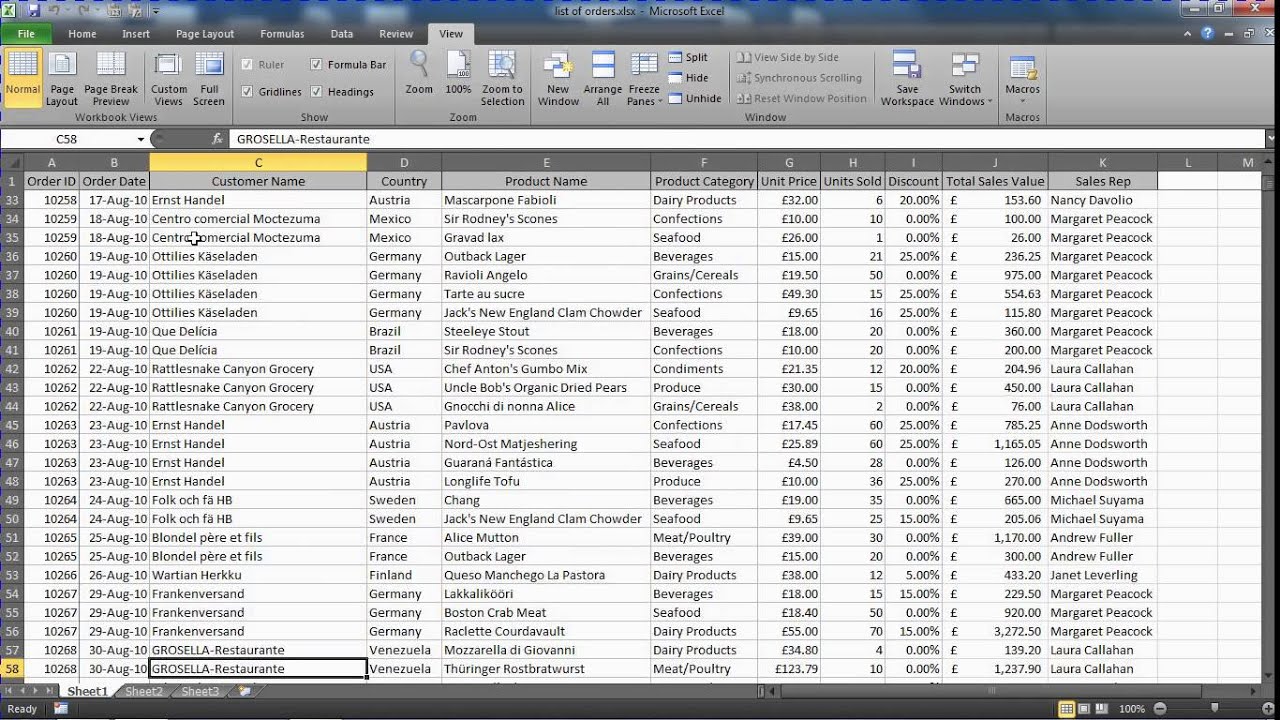1280x720 pixels.
Task: Switch to Sheet2 tab
Action: (144, 691)
